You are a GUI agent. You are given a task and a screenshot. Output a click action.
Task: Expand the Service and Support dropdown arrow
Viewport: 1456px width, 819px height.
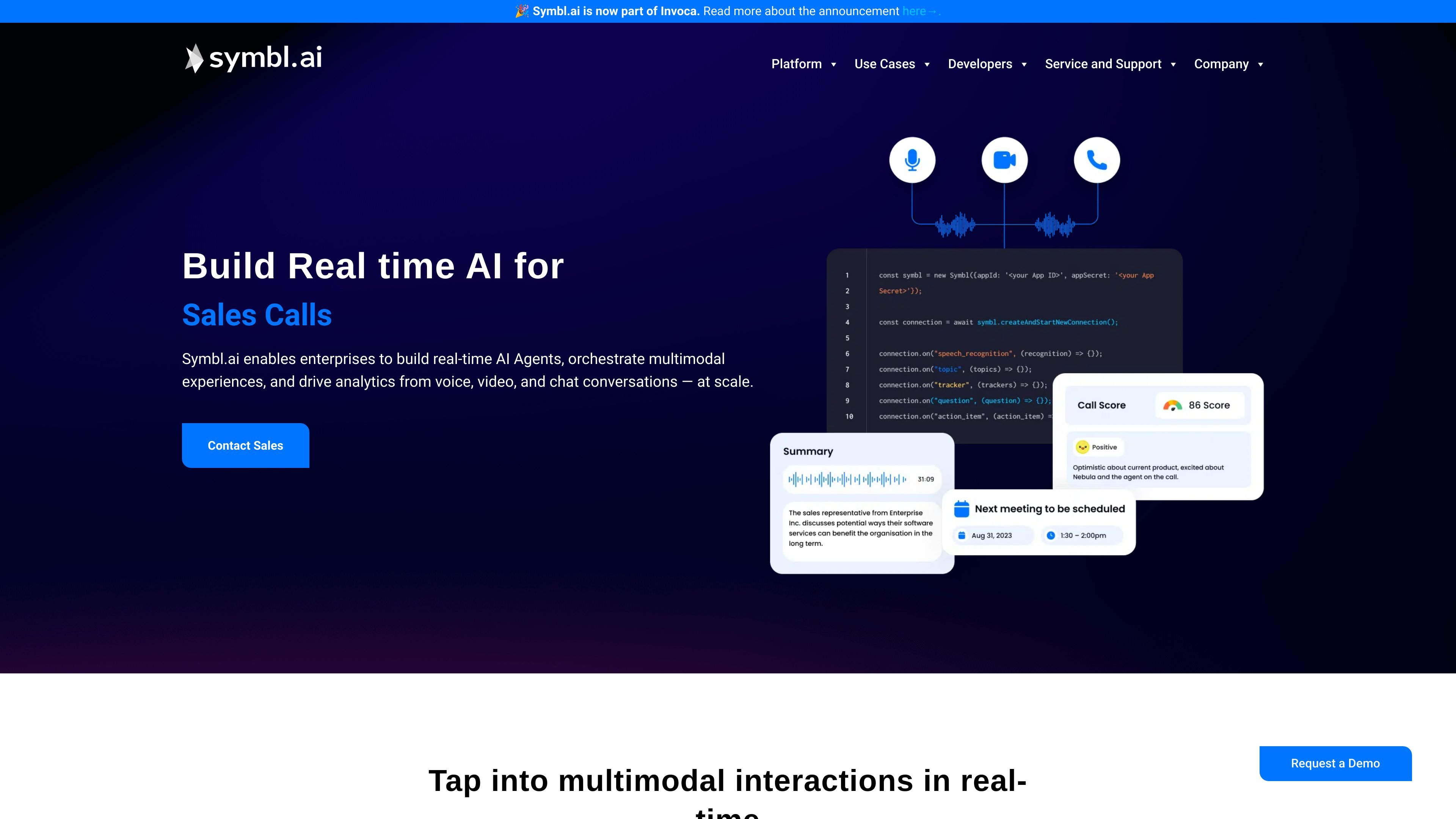pyautogui.click(x=1174, y=64)
